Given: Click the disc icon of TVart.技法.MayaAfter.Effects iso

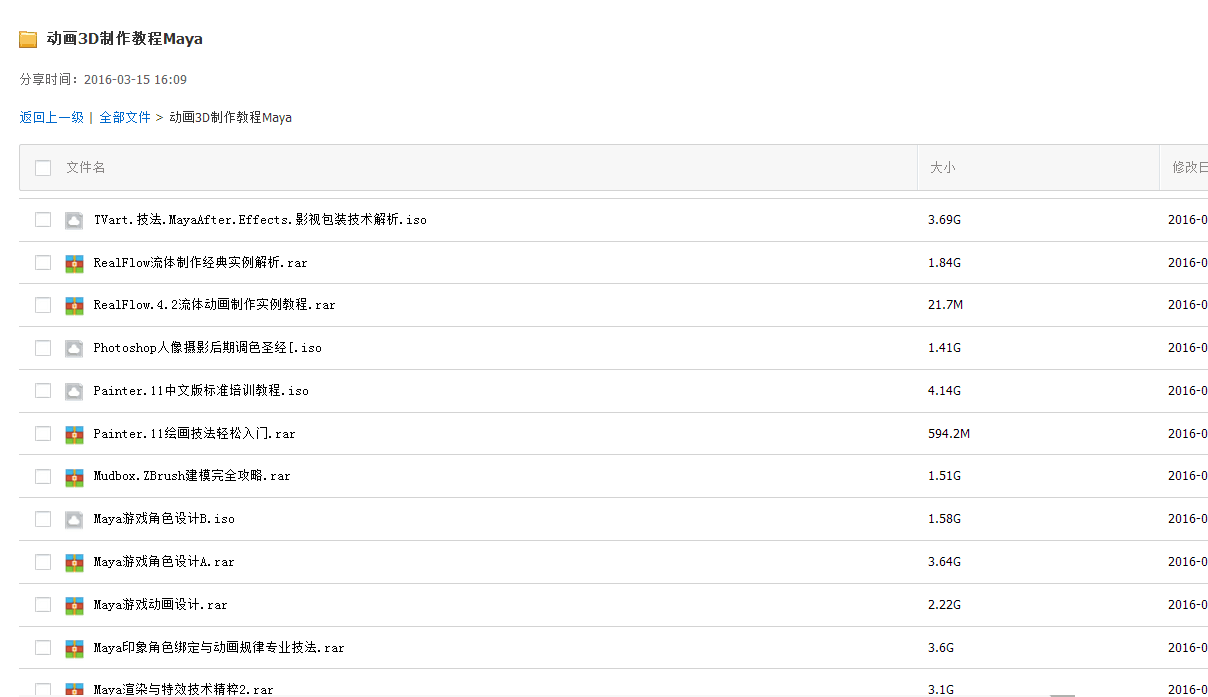Looking at the screenshot, I should [74, 220].
